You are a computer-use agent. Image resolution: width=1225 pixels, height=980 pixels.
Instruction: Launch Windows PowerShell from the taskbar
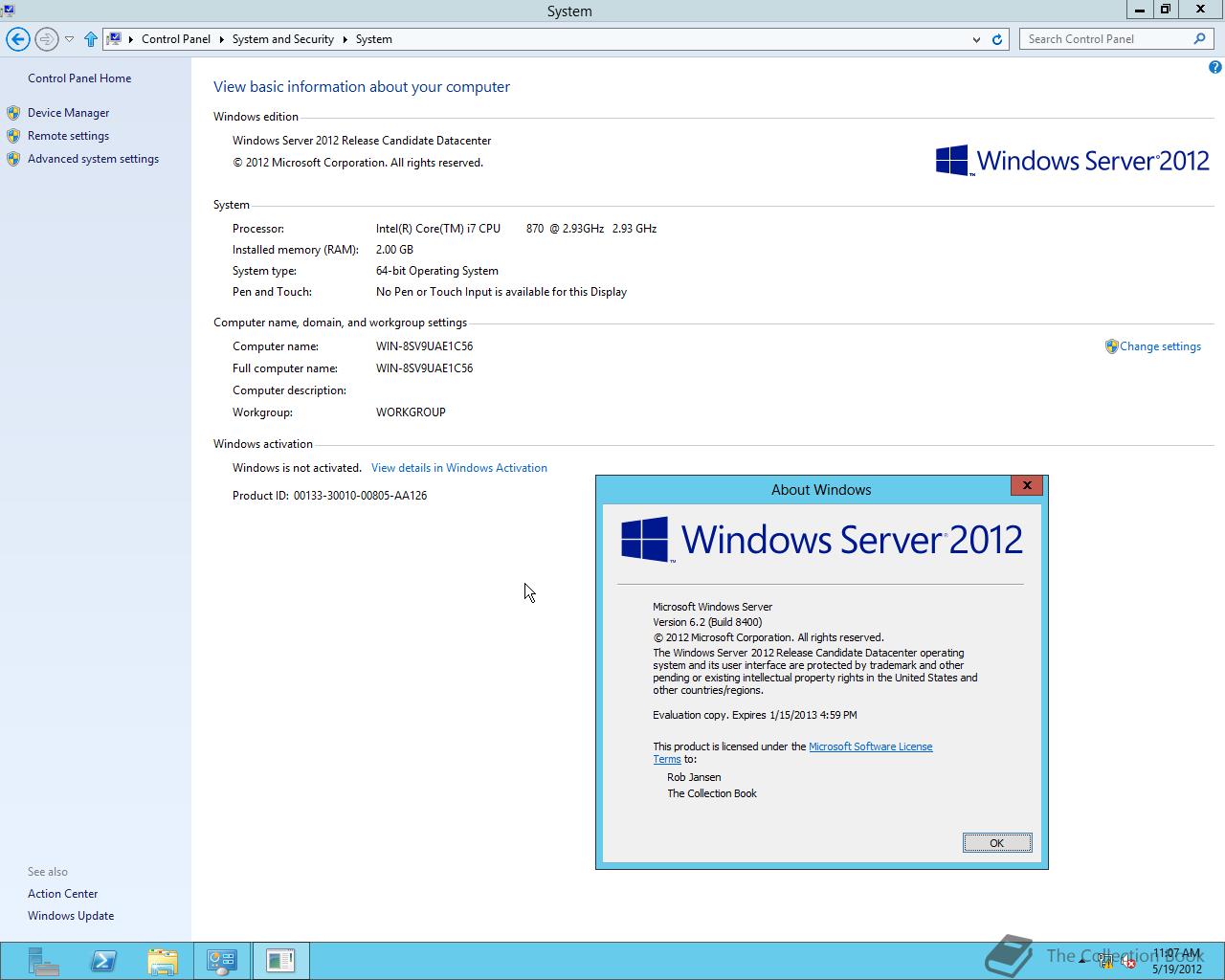103,961
